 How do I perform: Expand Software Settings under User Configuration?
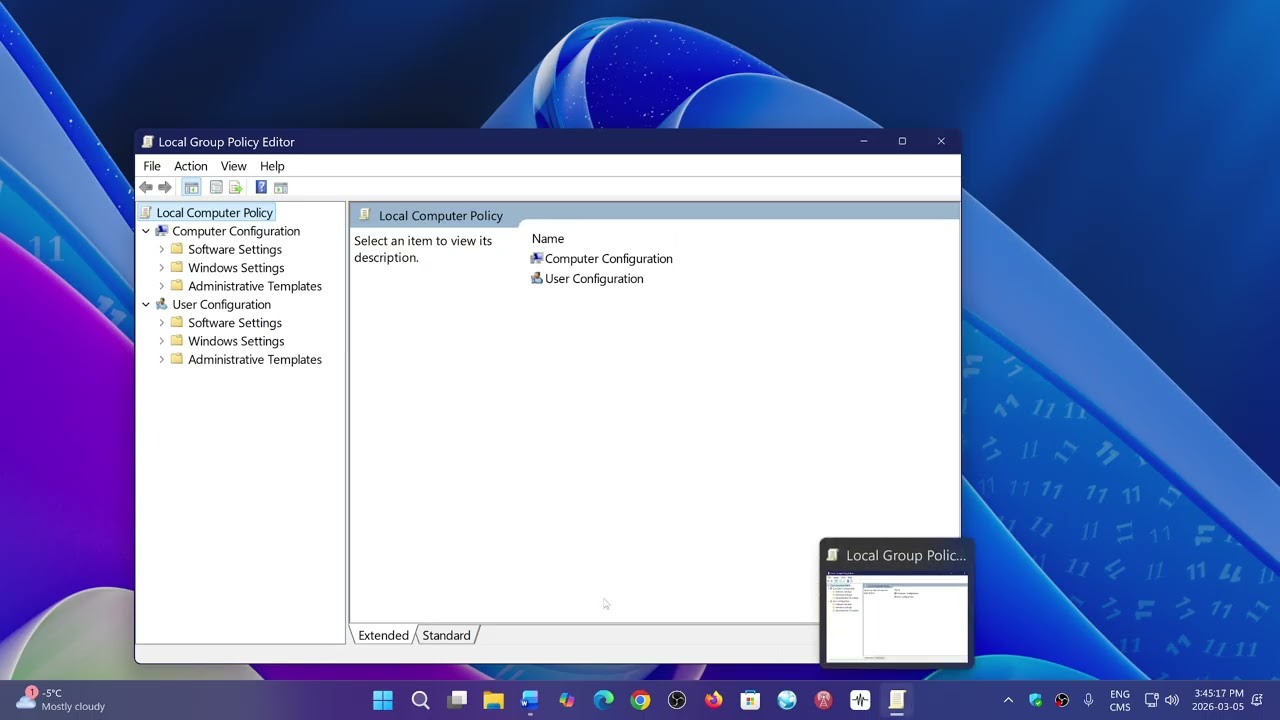click(x=162, y=323)
